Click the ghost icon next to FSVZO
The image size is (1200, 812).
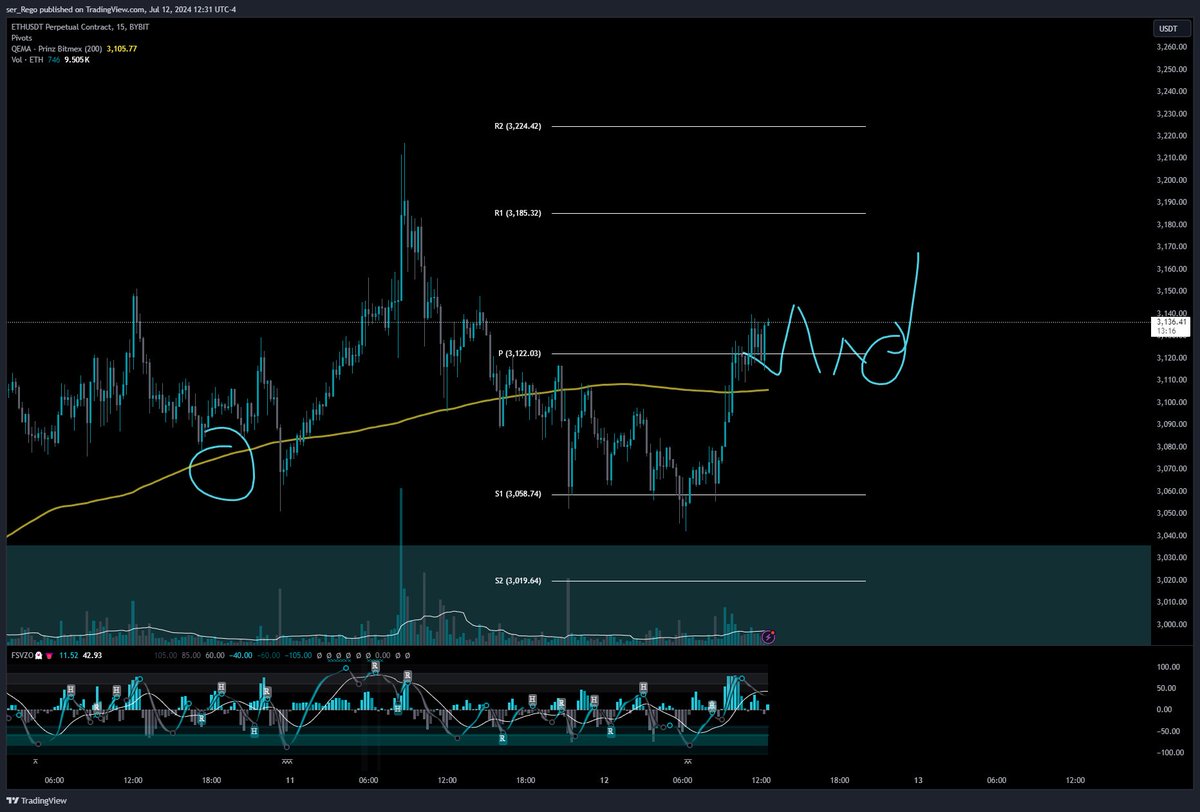(37, 656)
